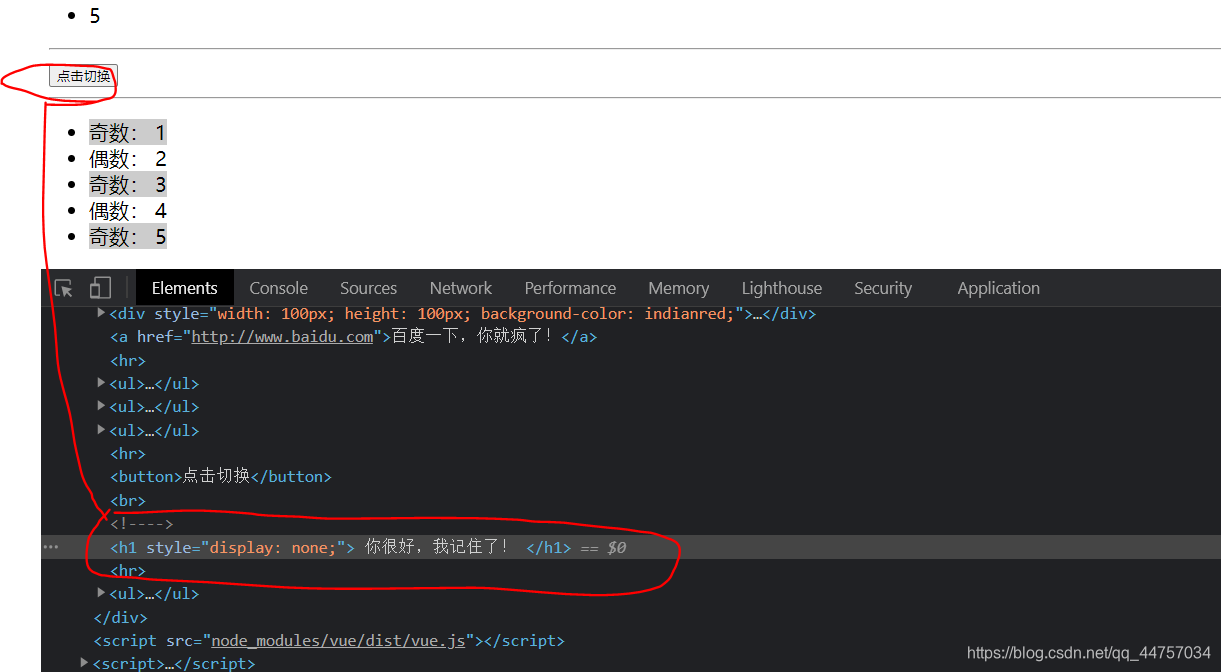This screenshot has width=1221, height=672.
Task: Click the 点击切换 button on the page
Action: click(x=83, y=76)
